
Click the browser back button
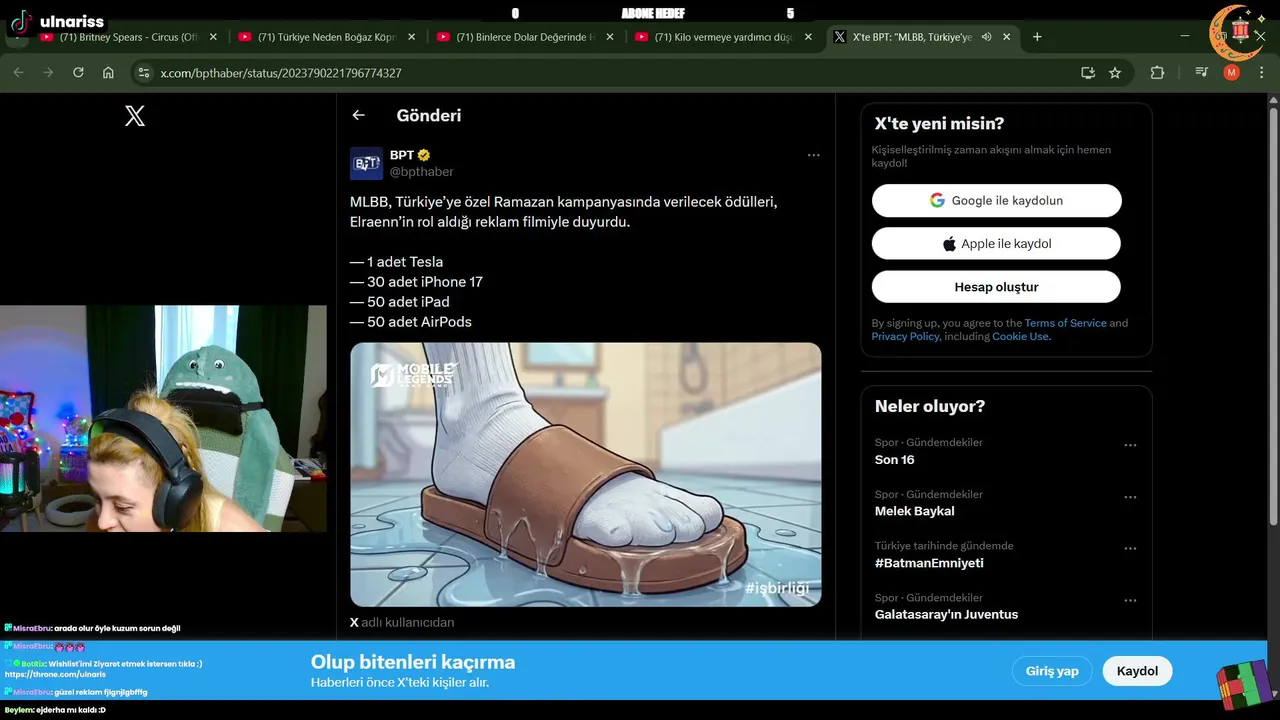coord(18,72)
